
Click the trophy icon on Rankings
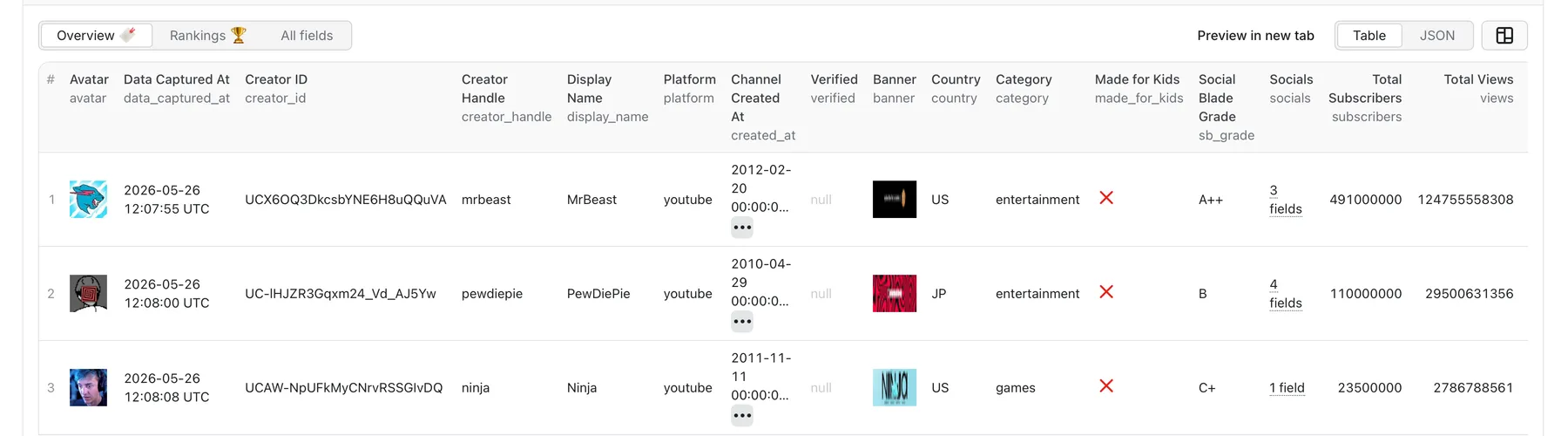(x=239, y=35)
